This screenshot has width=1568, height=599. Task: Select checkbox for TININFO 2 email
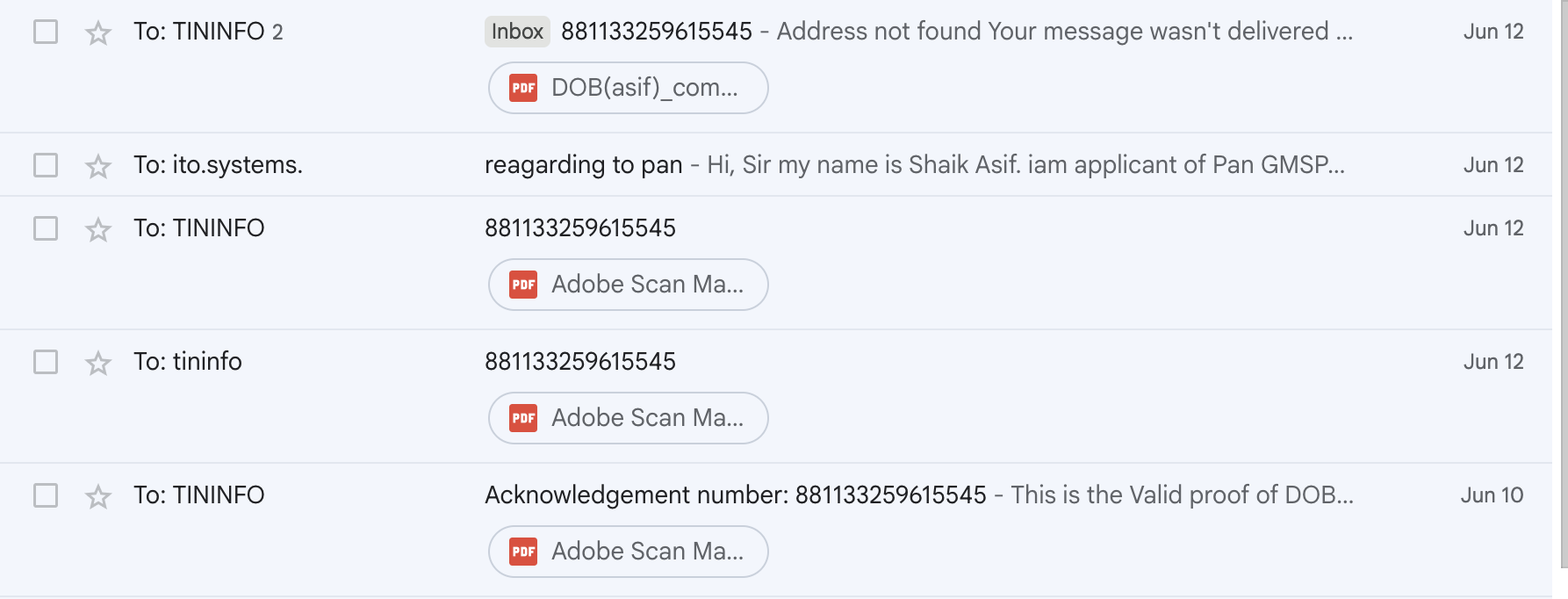click(x=46, y=32)
